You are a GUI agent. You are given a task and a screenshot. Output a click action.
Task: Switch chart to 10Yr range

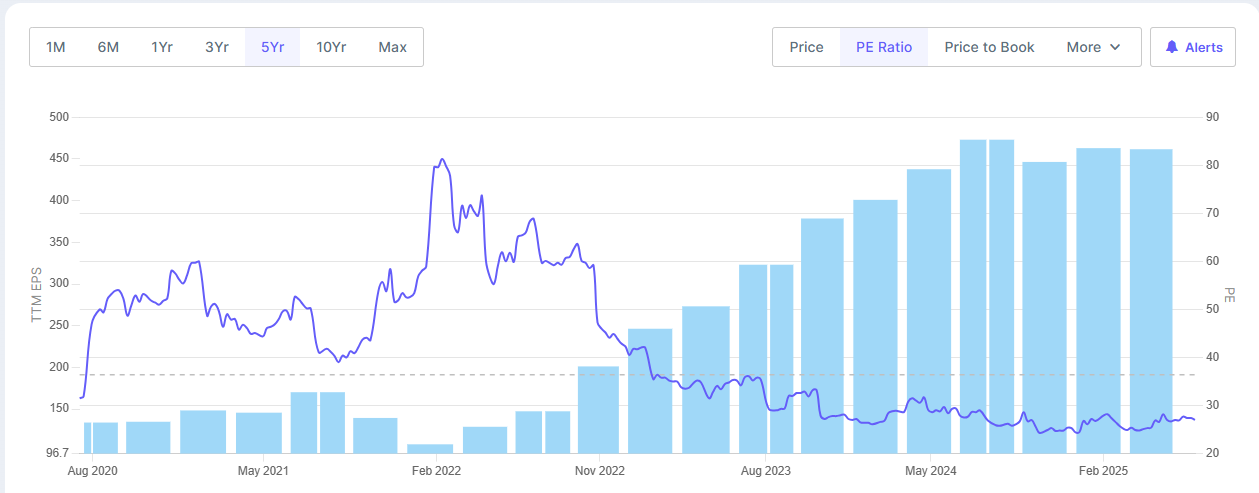331,47
